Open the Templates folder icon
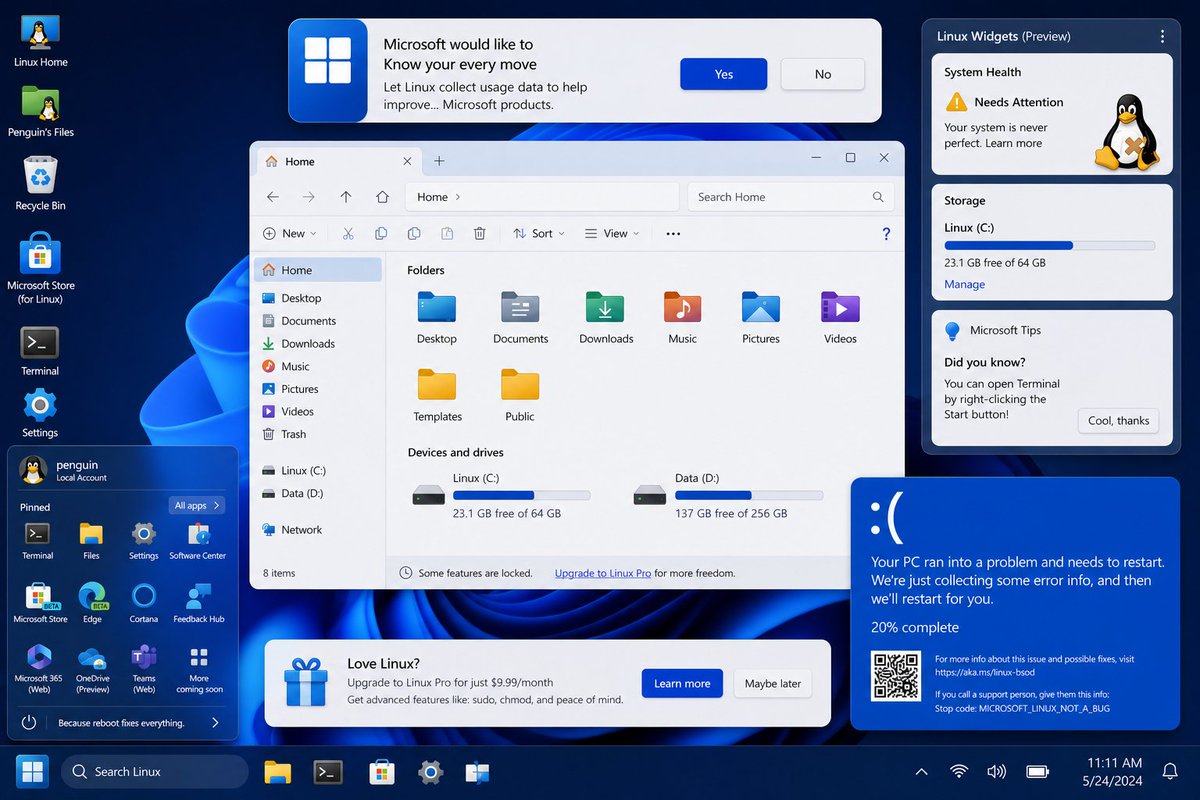Viewport: 1200px width, 800px height. tap(437, 395)
